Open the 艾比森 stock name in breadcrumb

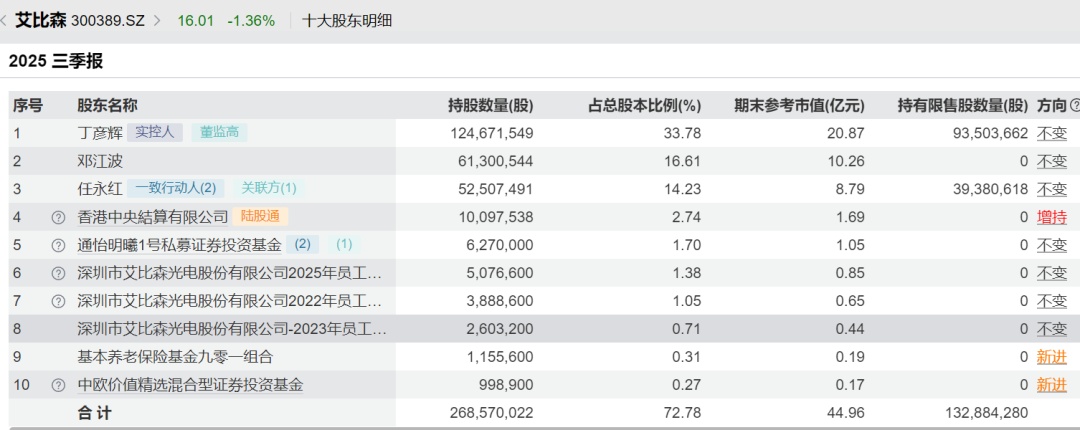[40, 20]
